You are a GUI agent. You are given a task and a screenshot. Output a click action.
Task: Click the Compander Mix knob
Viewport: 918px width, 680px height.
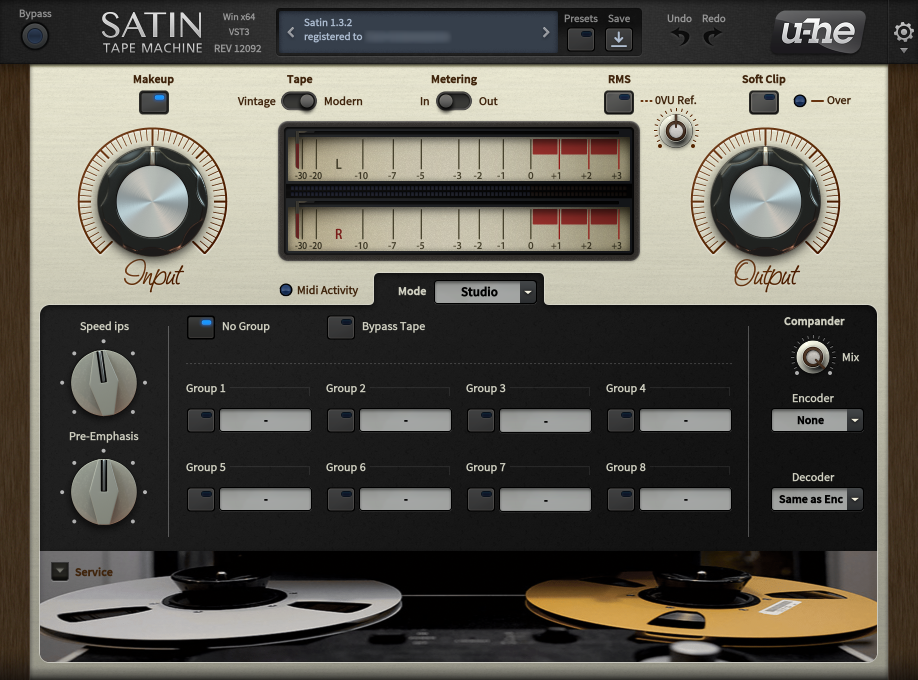(x=813, y=356)
